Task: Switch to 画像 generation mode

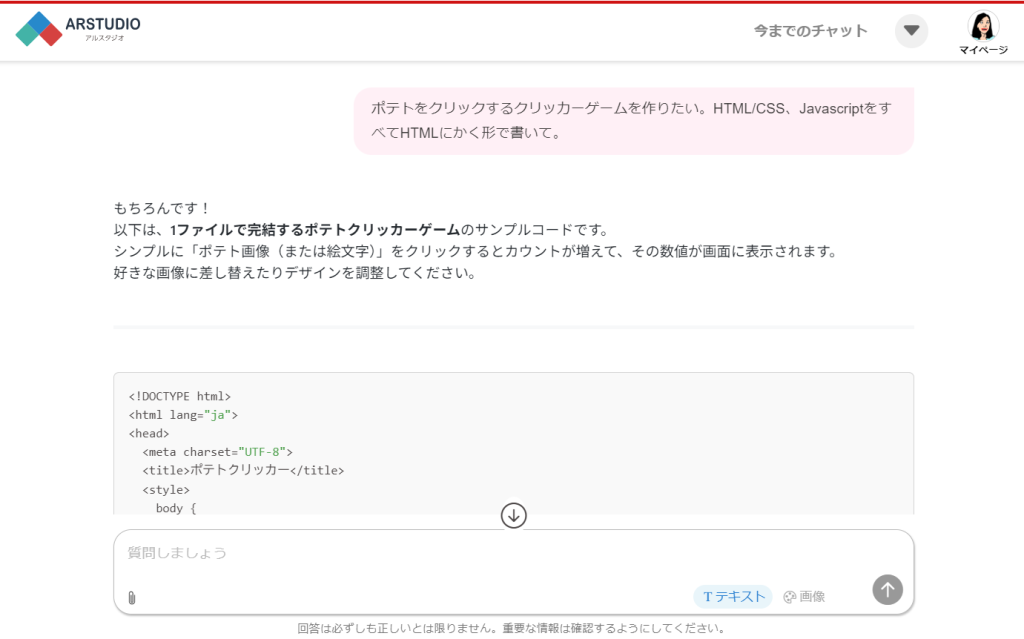Action: pos(812,597)
